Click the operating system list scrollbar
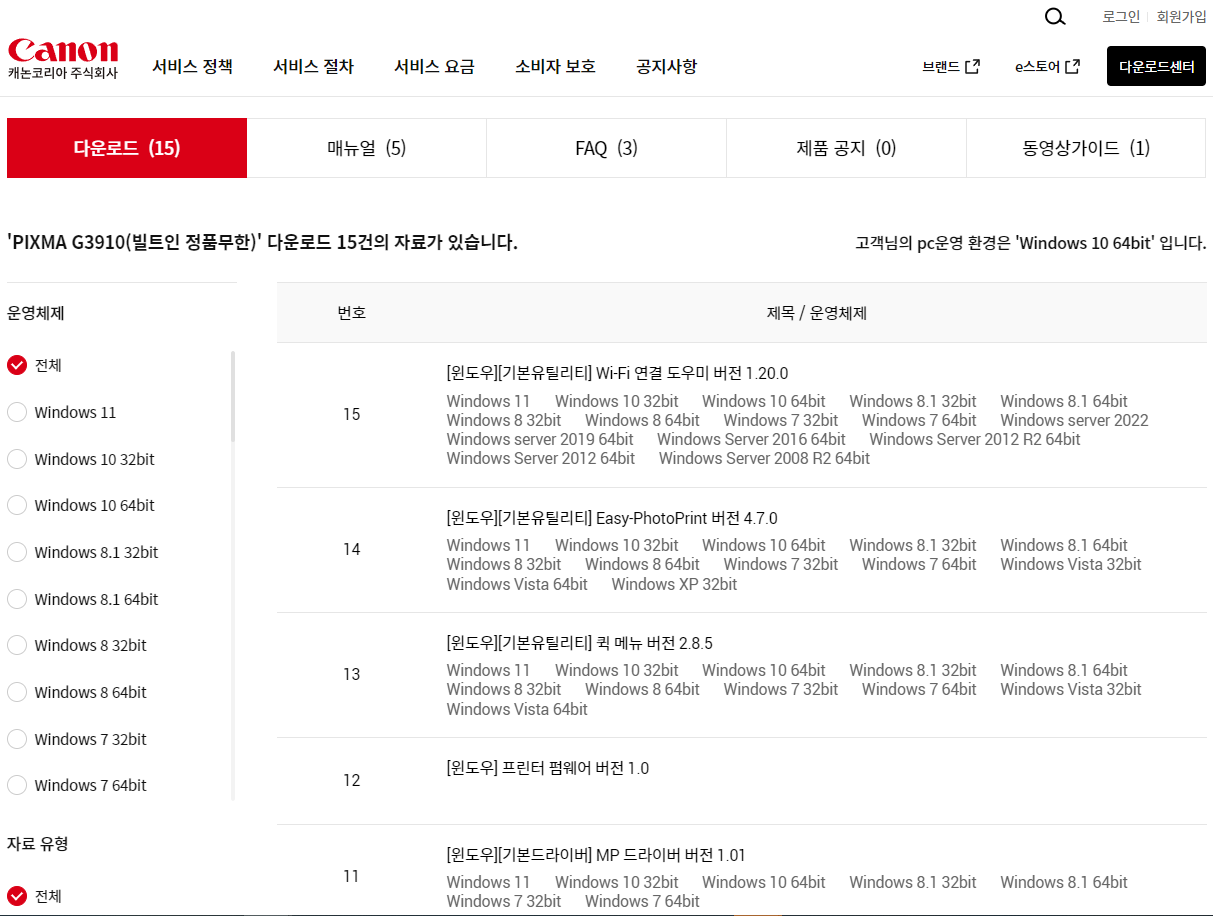The height and width of the screenshot is (916, 1213). click(x=233, y=396)
